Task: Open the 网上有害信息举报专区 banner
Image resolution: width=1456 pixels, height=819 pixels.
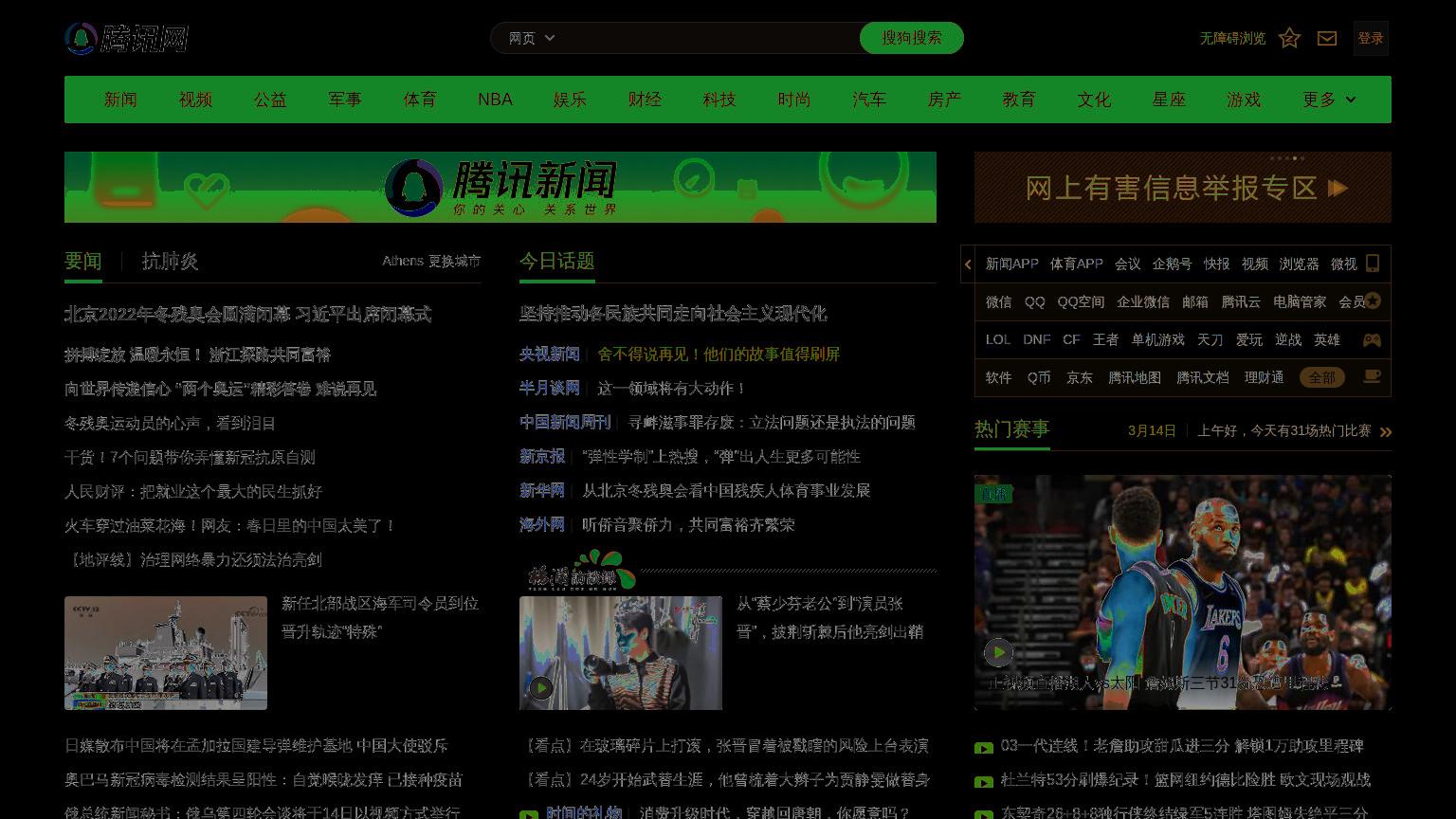Action: pyautogui.click(x=1183, y=187)
